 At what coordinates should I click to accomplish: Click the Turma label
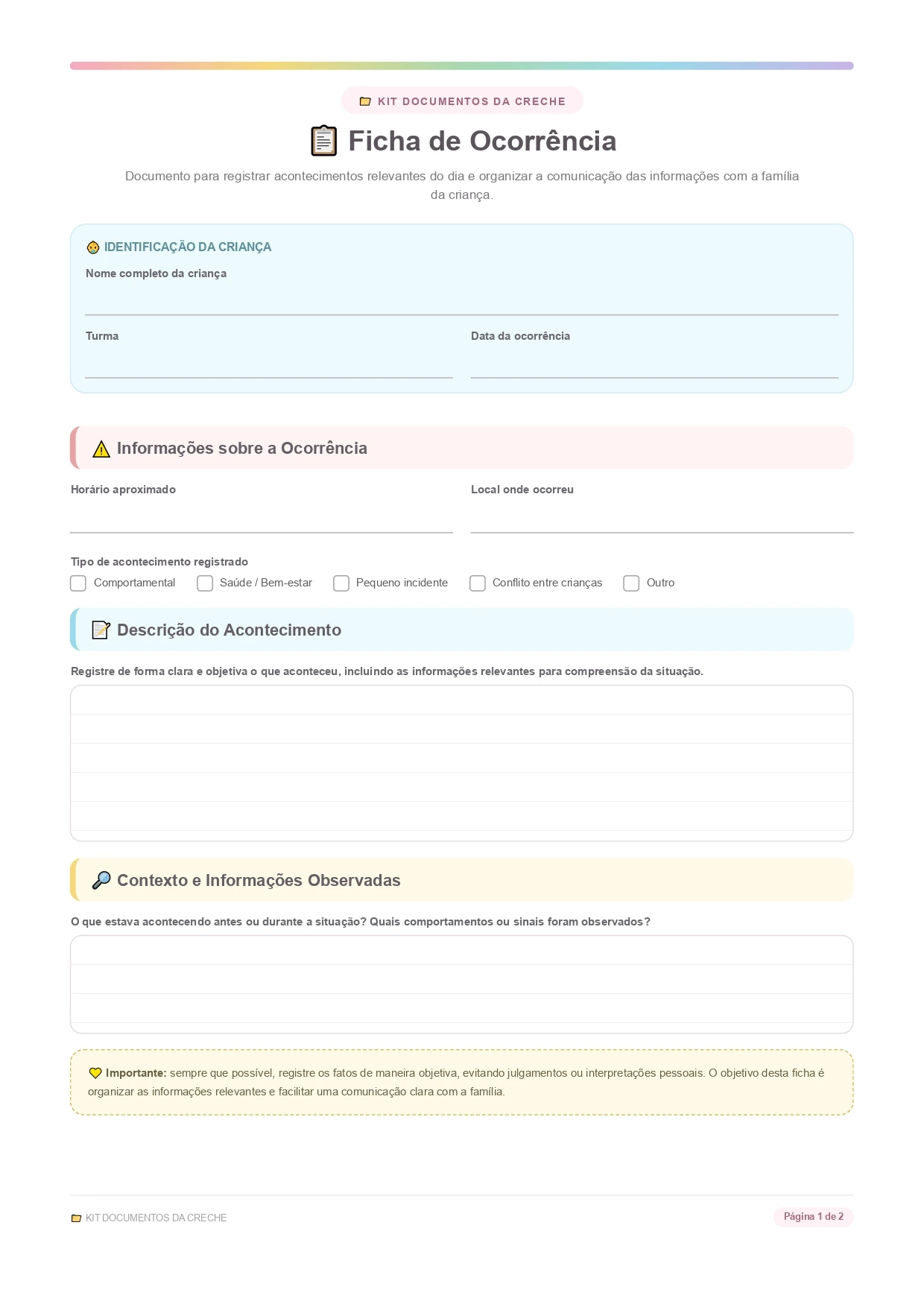tap(102, 336)
